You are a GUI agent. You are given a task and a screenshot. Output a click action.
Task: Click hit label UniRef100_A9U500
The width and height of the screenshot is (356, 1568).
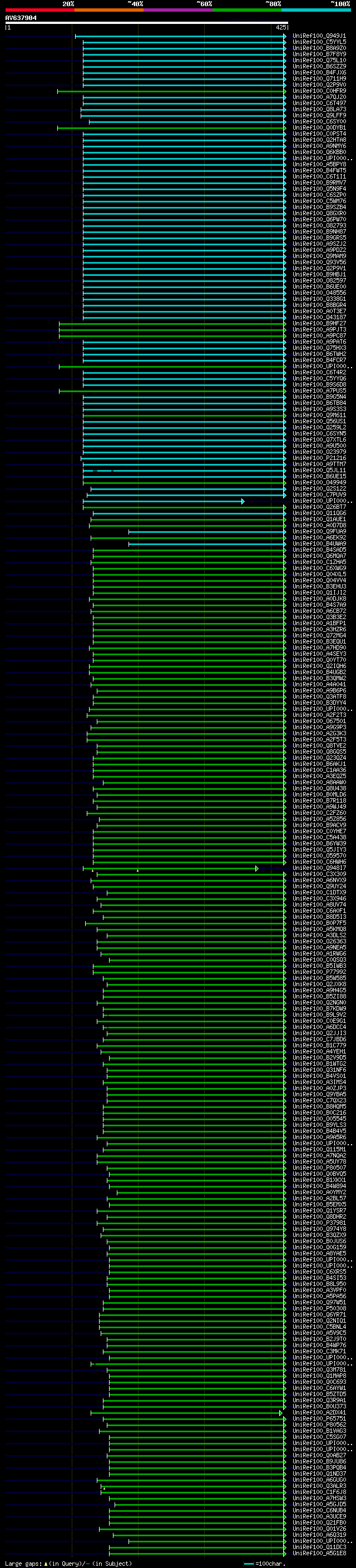point(319,446)
